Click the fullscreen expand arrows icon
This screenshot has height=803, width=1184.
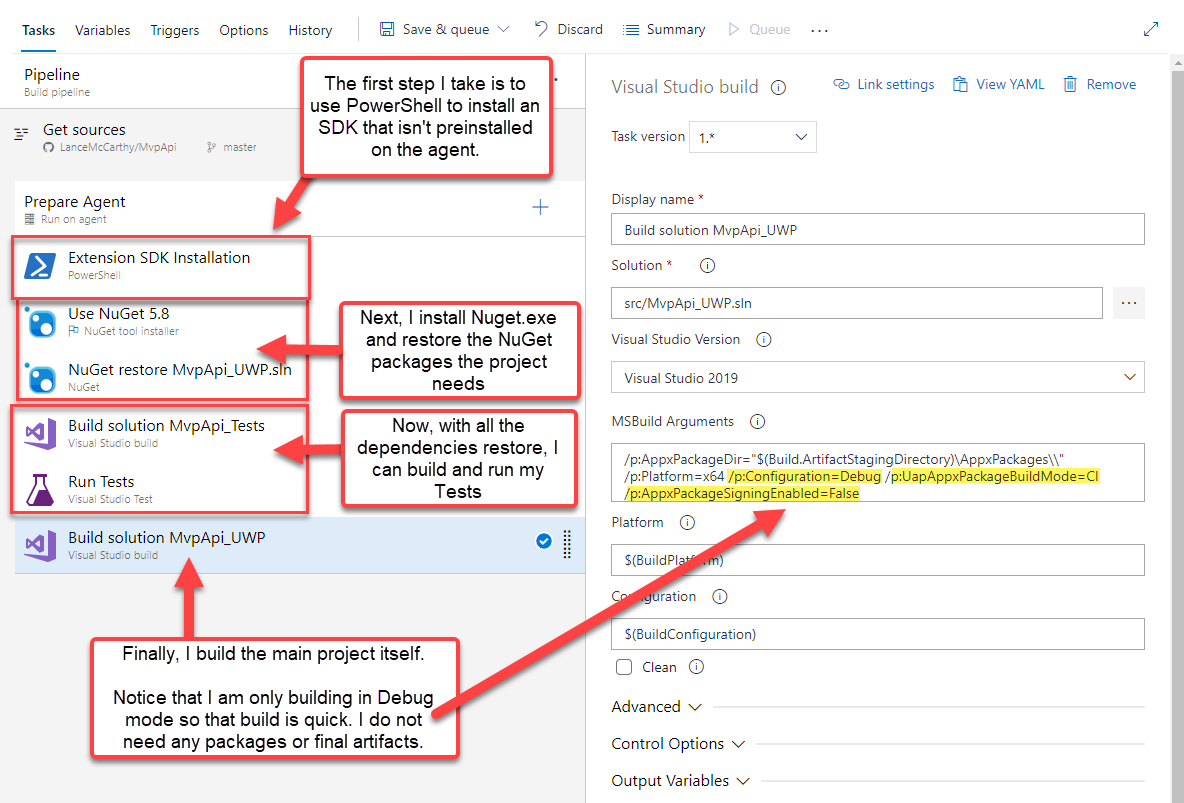click(x=1151, y=30)
